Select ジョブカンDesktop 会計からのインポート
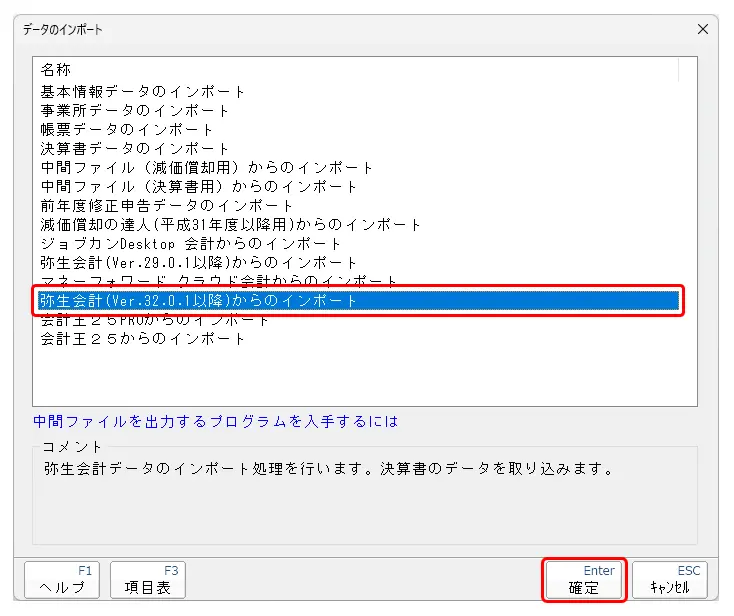Viewport: 734px width, 616px height. click(x=191, y=243)
